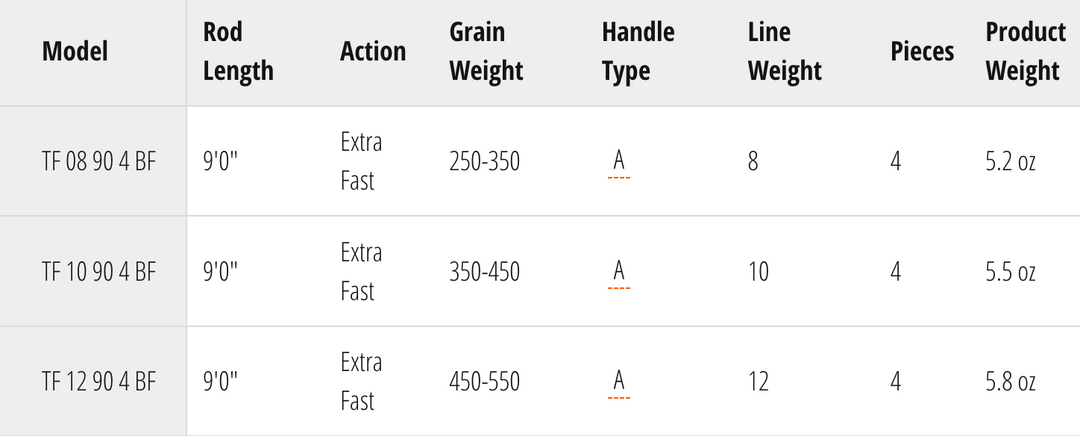
Task: Click the 350-450 grain weight cell
Action: coord(484,273)
